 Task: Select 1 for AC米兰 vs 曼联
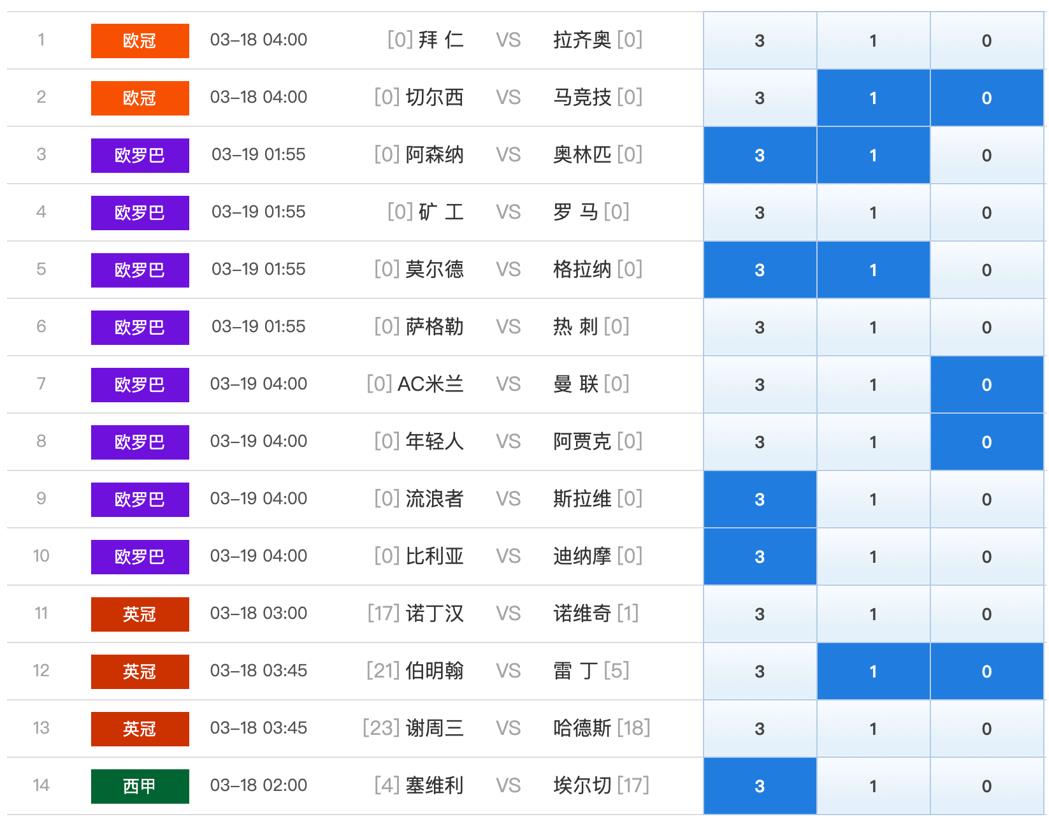[873, 385]
